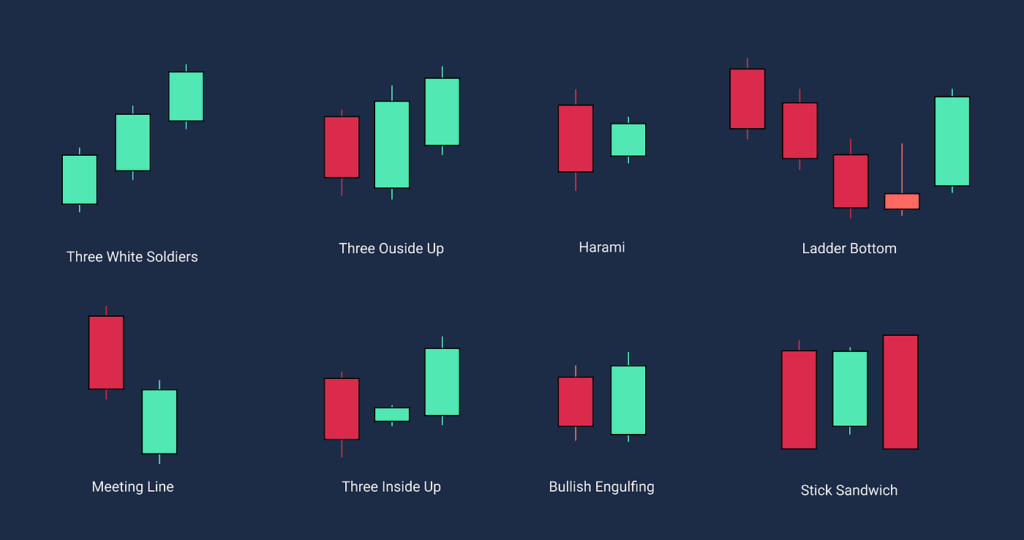
Task: Select the red candle in Meeting Line pattern
Action: 106,353
